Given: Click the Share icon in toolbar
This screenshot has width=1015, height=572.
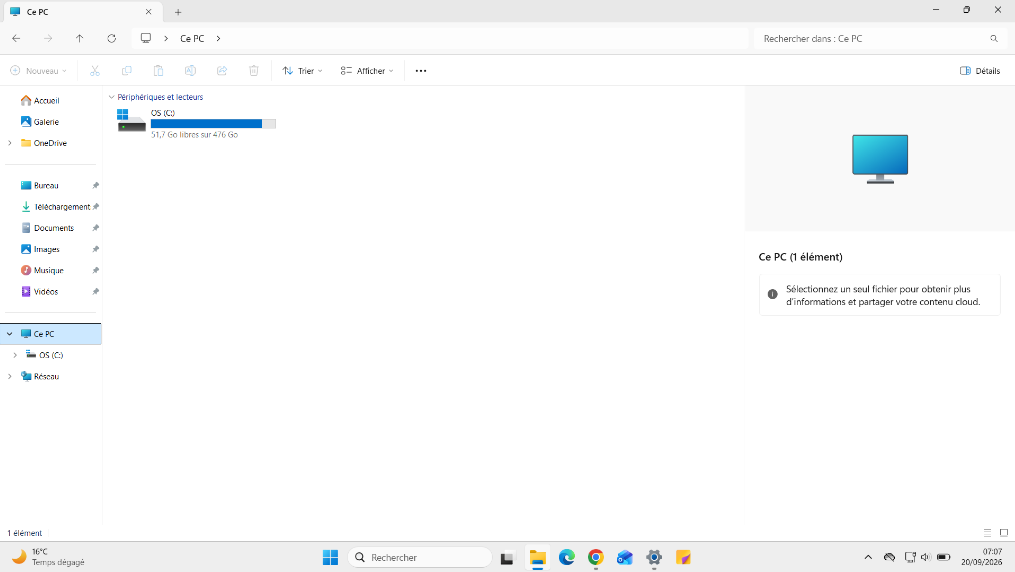Looking at the screenshot, I should (222, 71).
